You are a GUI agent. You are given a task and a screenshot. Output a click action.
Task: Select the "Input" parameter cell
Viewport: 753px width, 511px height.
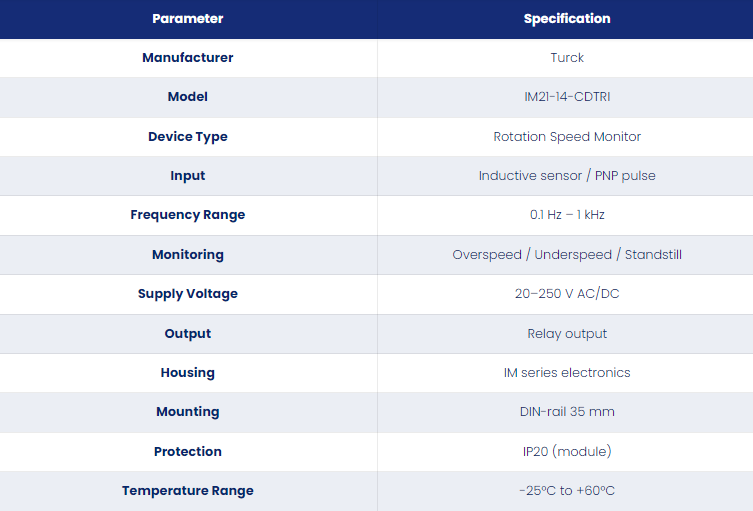[188, 176]
